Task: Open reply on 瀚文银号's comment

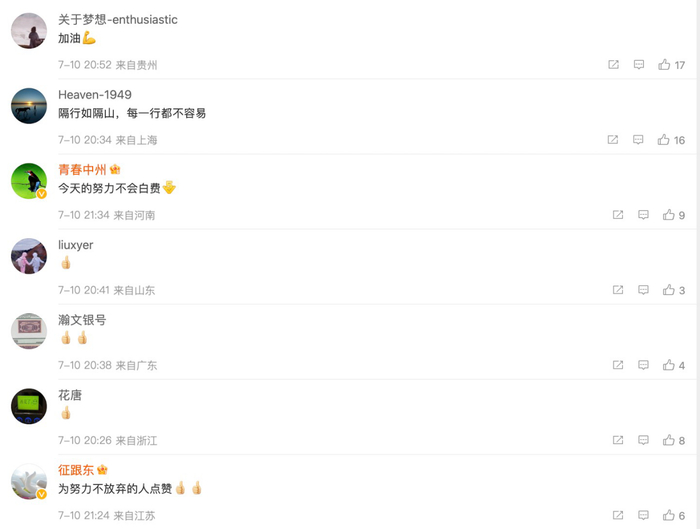Action: [x=643, y=365]
